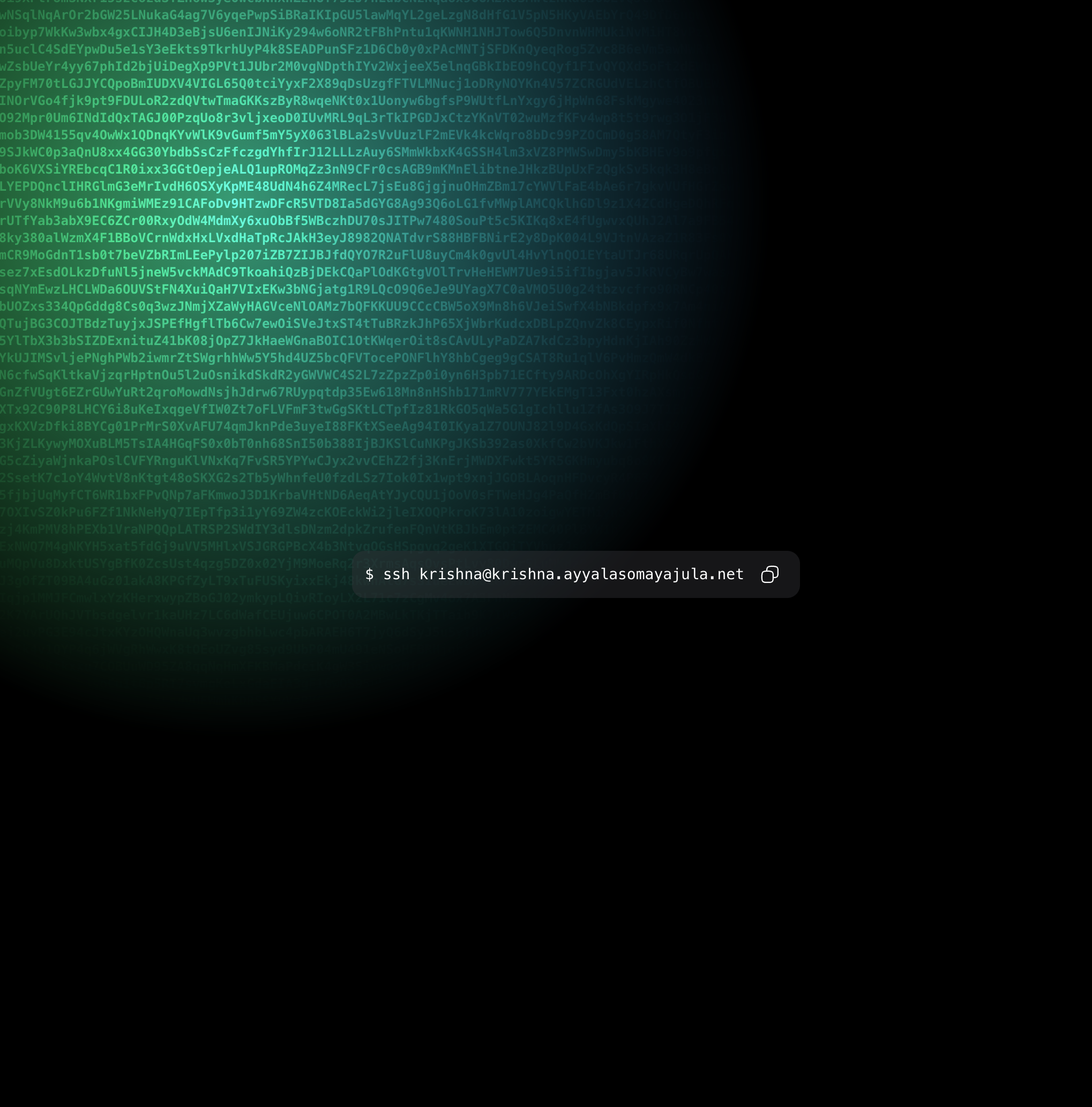Viewport: 1092px width, 1107px height.
Task: Click the dollar sign prompt
Action: point(370,574)
